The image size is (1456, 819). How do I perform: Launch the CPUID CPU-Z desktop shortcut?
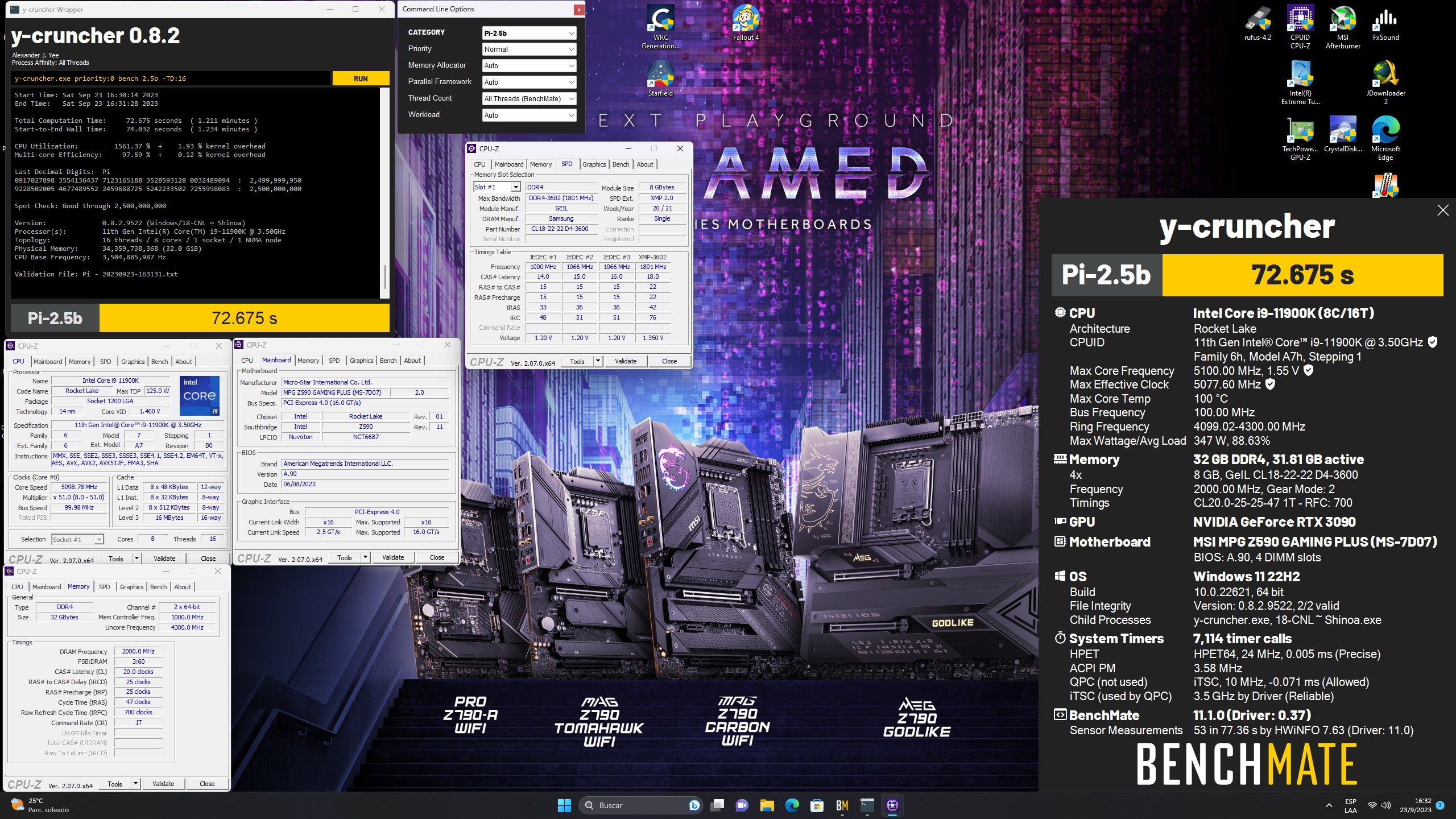click(1300, 27)
